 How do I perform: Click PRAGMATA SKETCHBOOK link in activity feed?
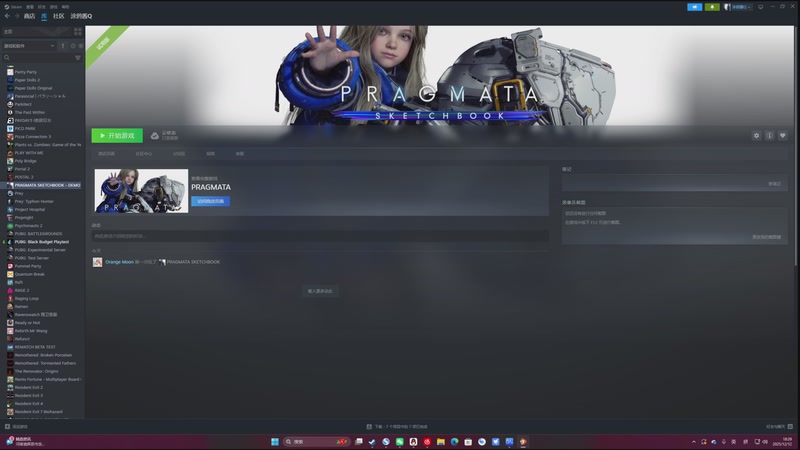193,262
